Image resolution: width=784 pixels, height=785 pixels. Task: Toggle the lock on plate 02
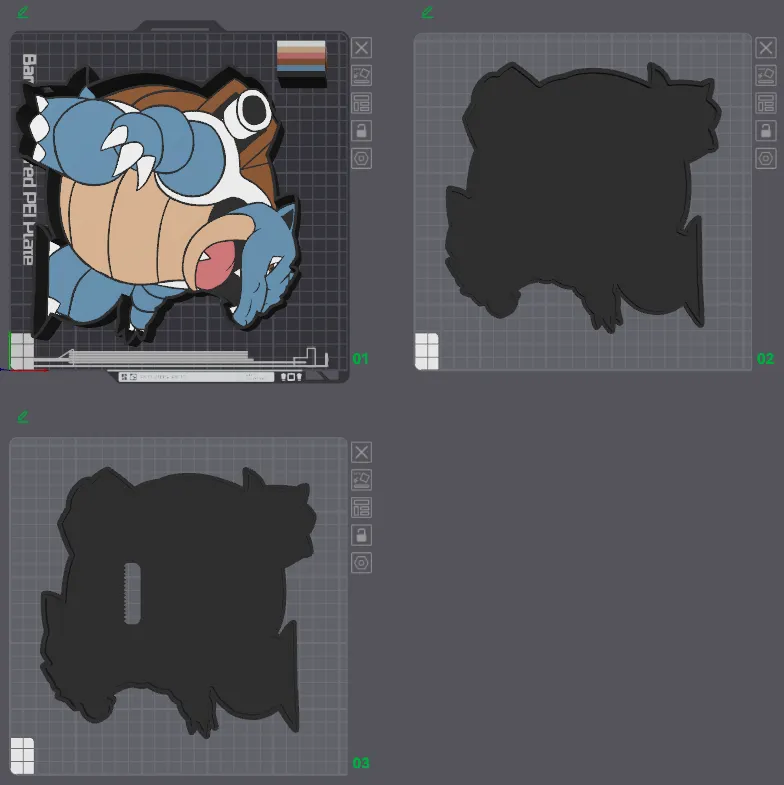765,131
